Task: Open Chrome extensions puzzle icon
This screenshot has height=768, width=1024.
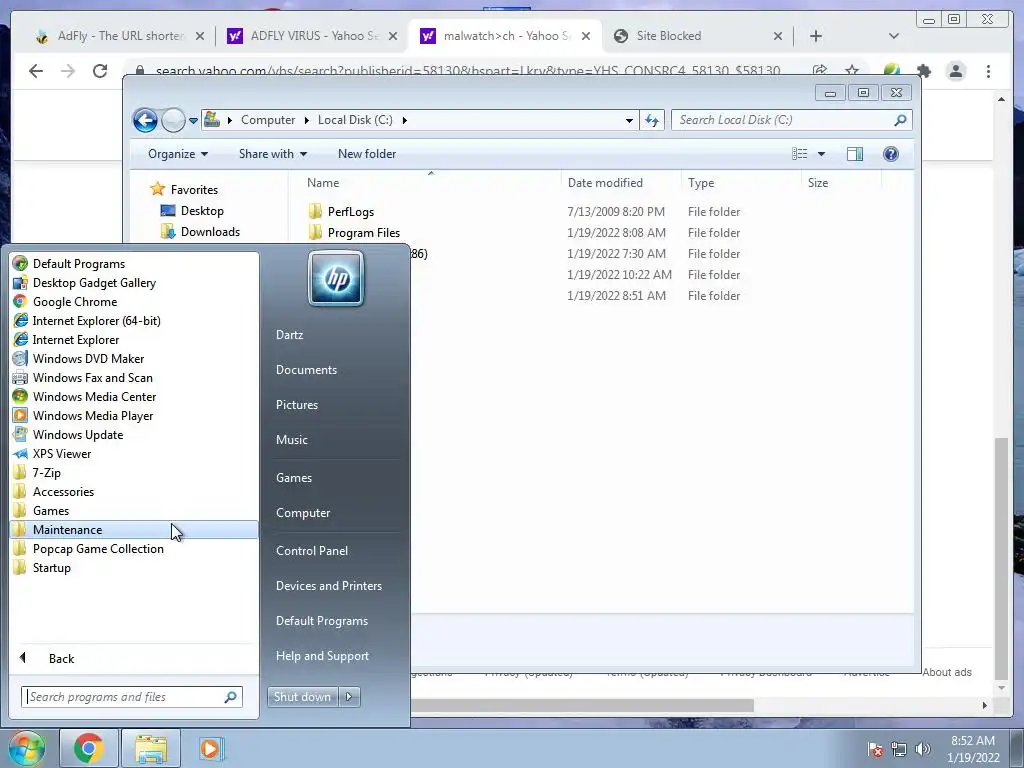Action: point(923,71)
